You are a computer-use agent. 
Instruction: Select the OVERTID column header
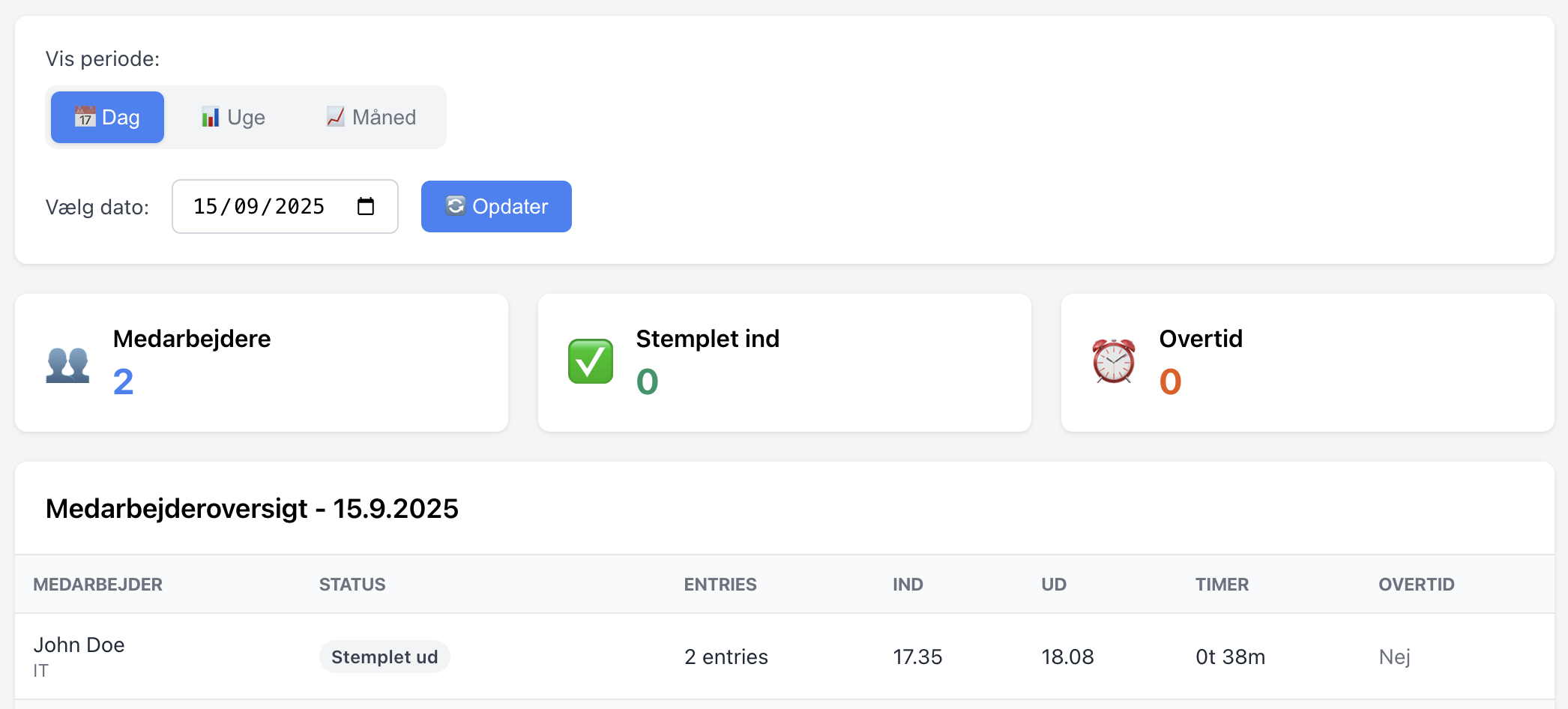click(1417, 584)
